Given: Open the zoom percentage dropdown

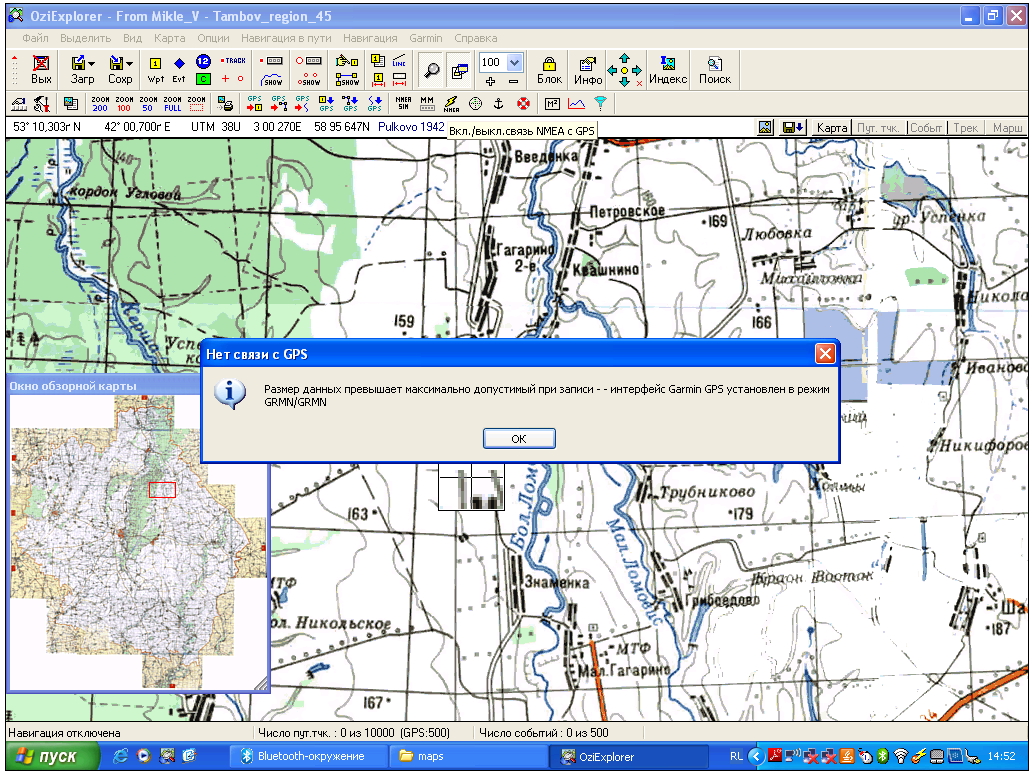Looking at the screenshot, I should (515, 62).
